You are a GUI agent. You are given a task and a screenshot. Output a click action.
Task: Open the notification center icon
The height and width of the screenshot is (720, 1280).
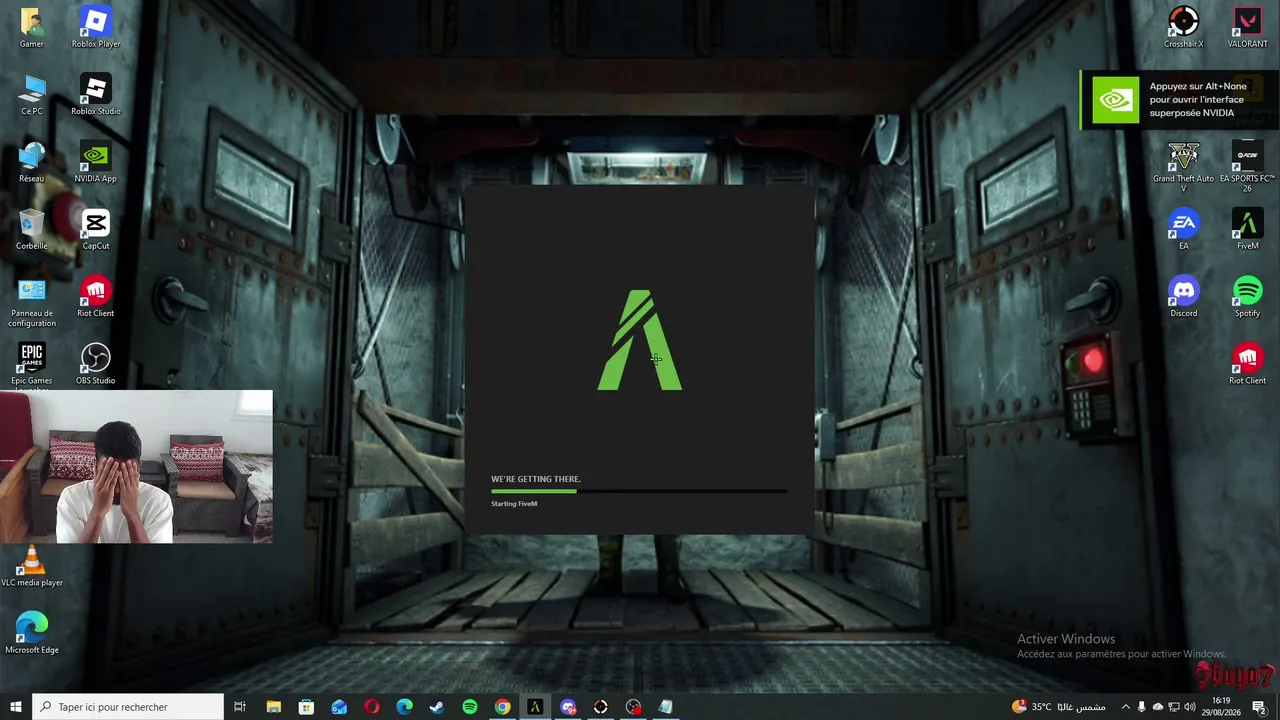pyautogui.click(x=1258, y=707)
